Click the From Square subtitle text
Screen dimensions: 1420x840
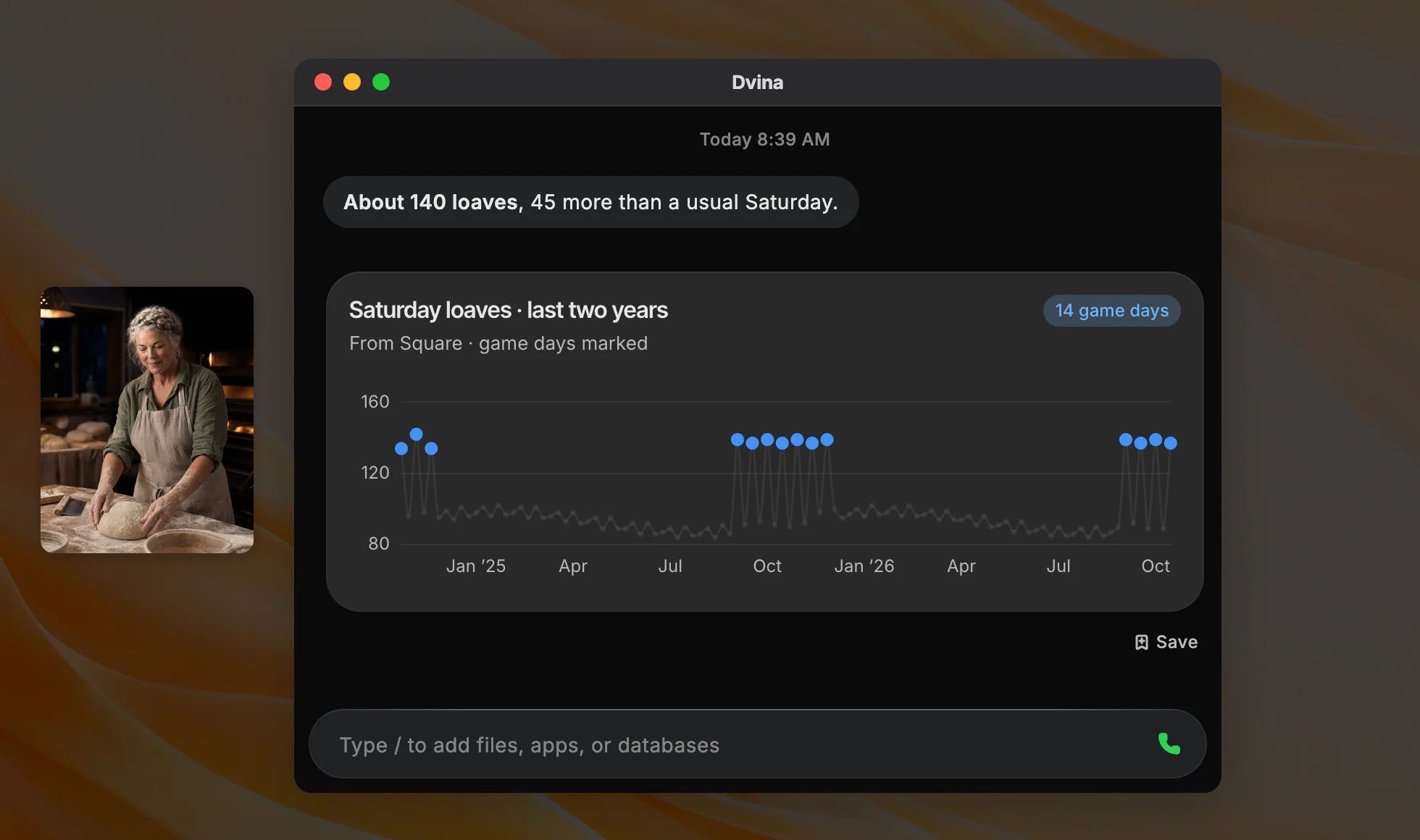coord(498,343)
